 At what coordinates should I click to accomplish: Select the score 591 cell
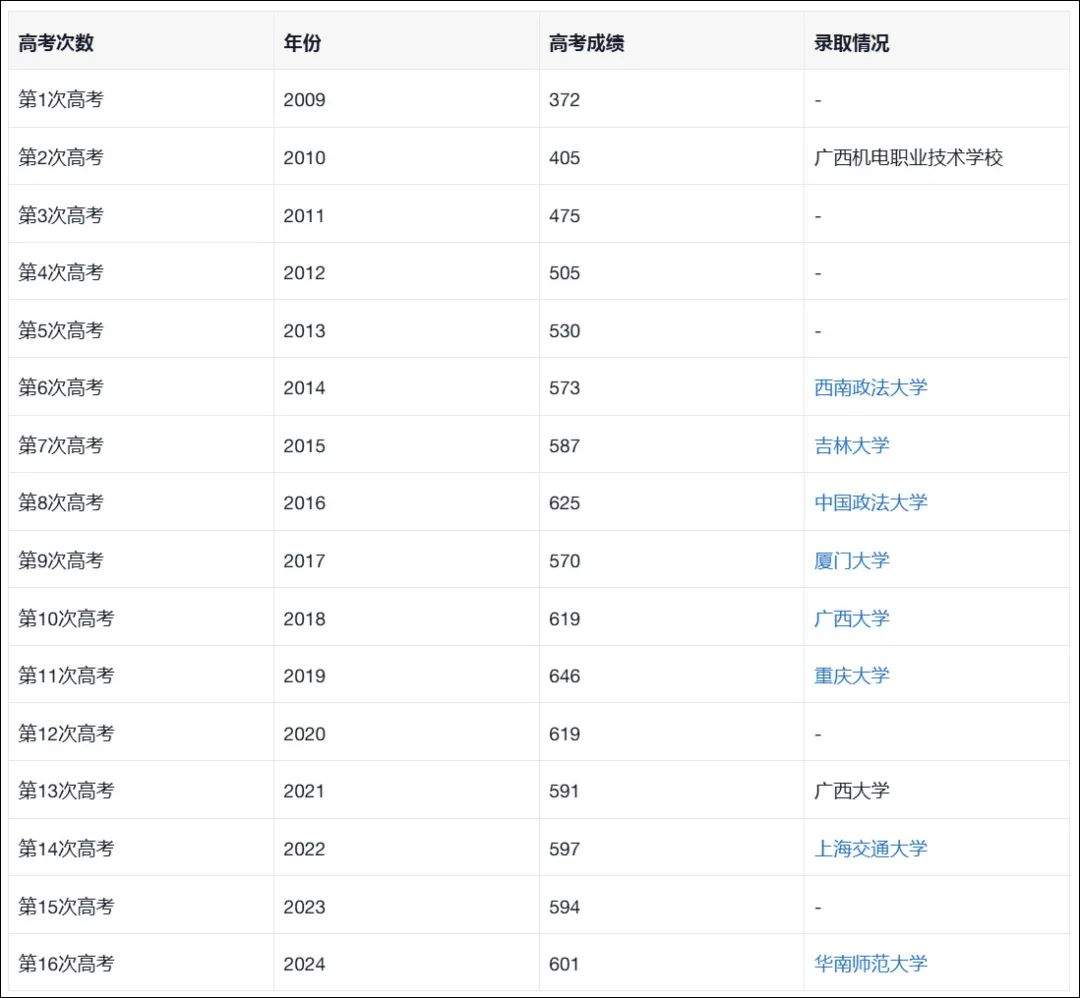pyautogui.click(x=672, y=791)
